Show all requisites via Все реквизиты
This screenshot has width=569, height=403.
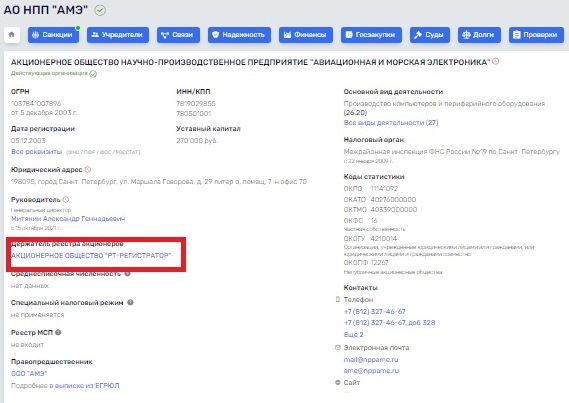click(37, 152)
